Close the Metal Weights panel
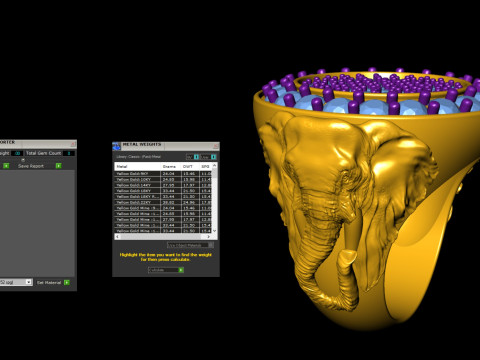The image size is (480, 360). (215, 146)
